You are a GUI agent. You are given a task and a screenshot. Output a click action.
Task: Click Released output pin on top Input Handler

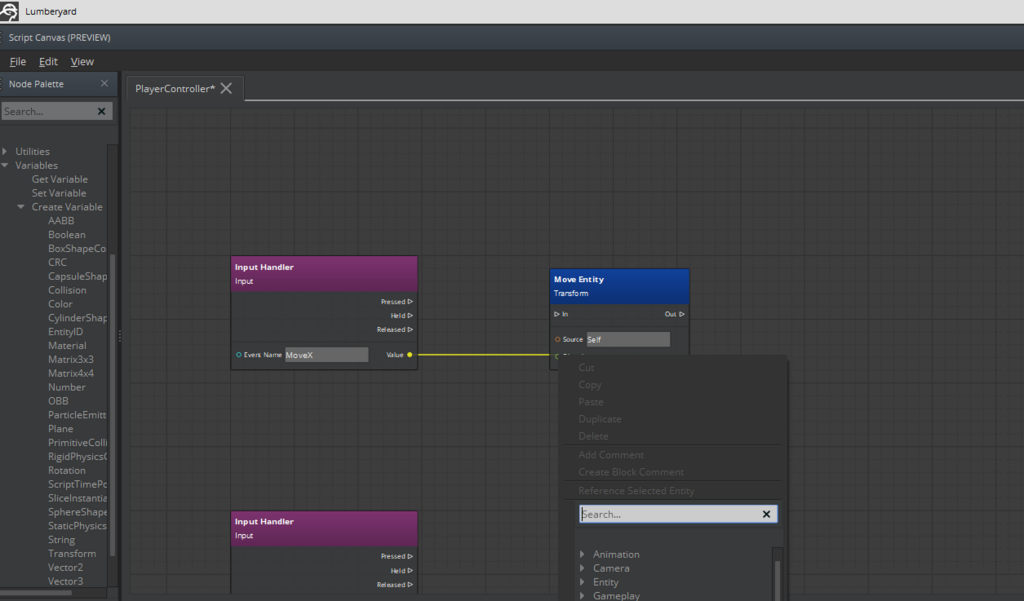[410, 329]
